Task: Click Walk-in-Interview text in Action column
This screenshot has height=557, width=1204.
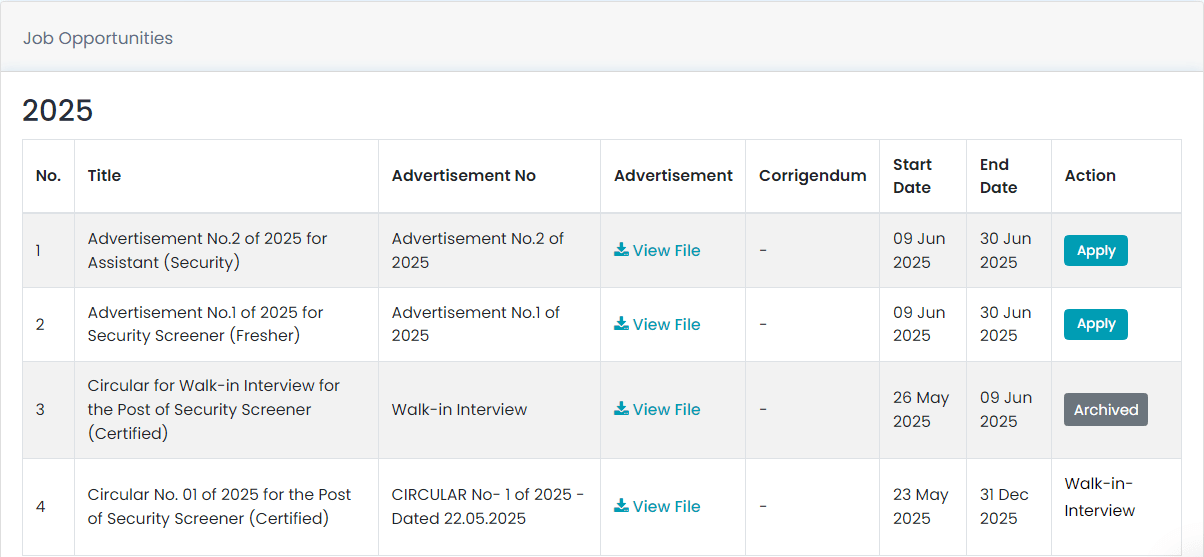Action: [1099, 497]
